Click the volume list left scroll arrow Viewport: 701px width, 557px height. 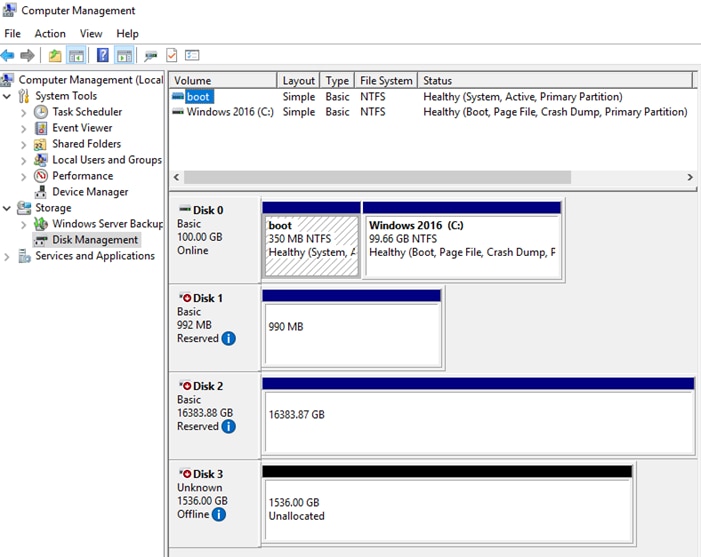tap(177, 177)
